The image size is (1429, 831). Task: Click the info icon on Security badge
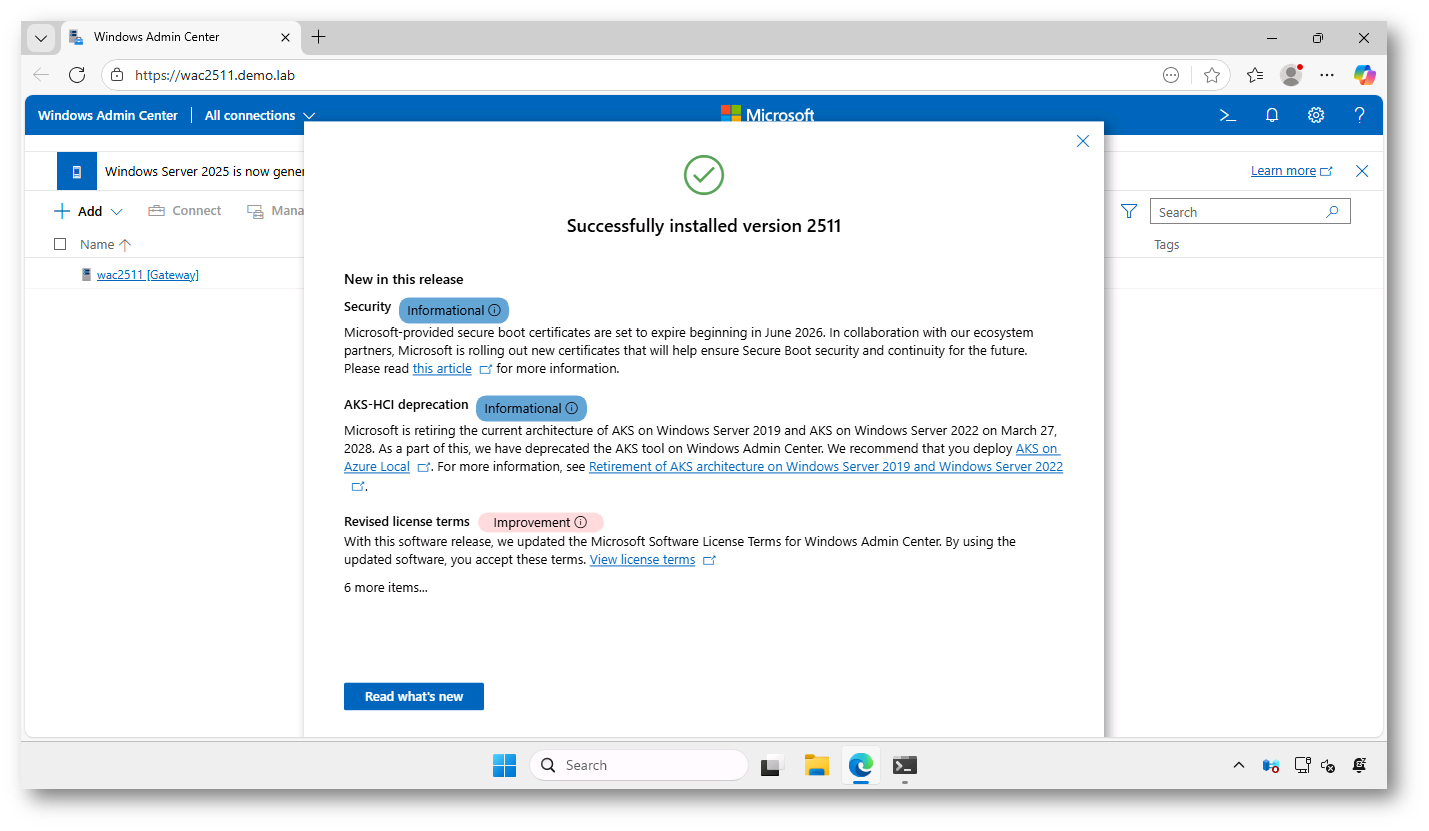pos(494,310)
